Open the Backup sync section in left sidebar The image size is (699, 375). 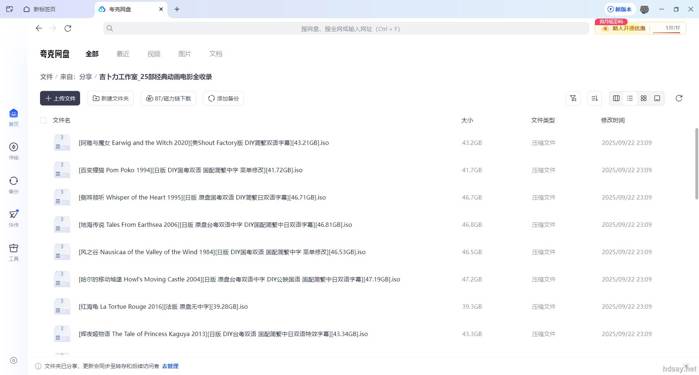(14, 185)
